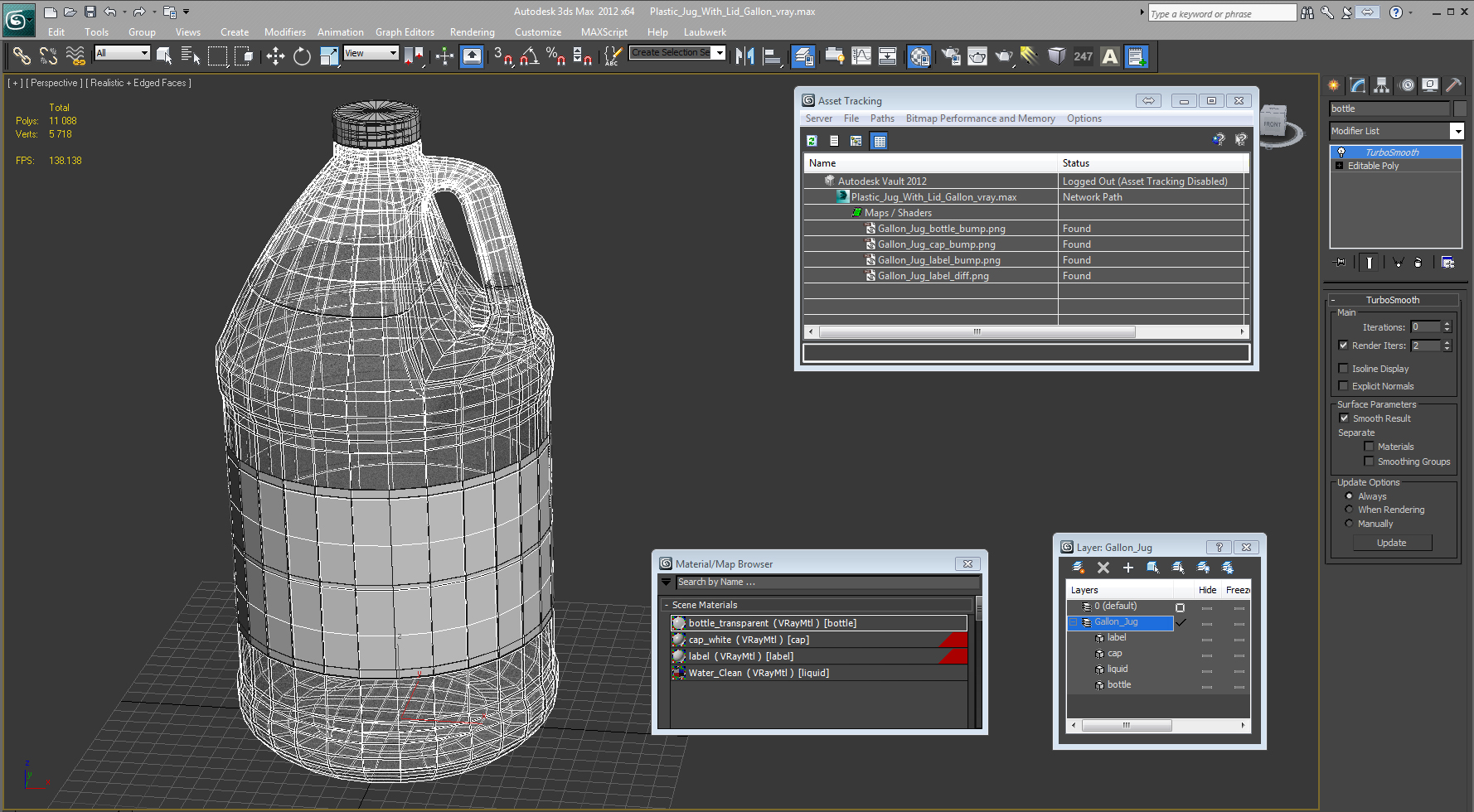The height and width of the screenshot is (812, 1474).
Task: Toggle Window/Crossing selection mode
Action: [244, 56]
